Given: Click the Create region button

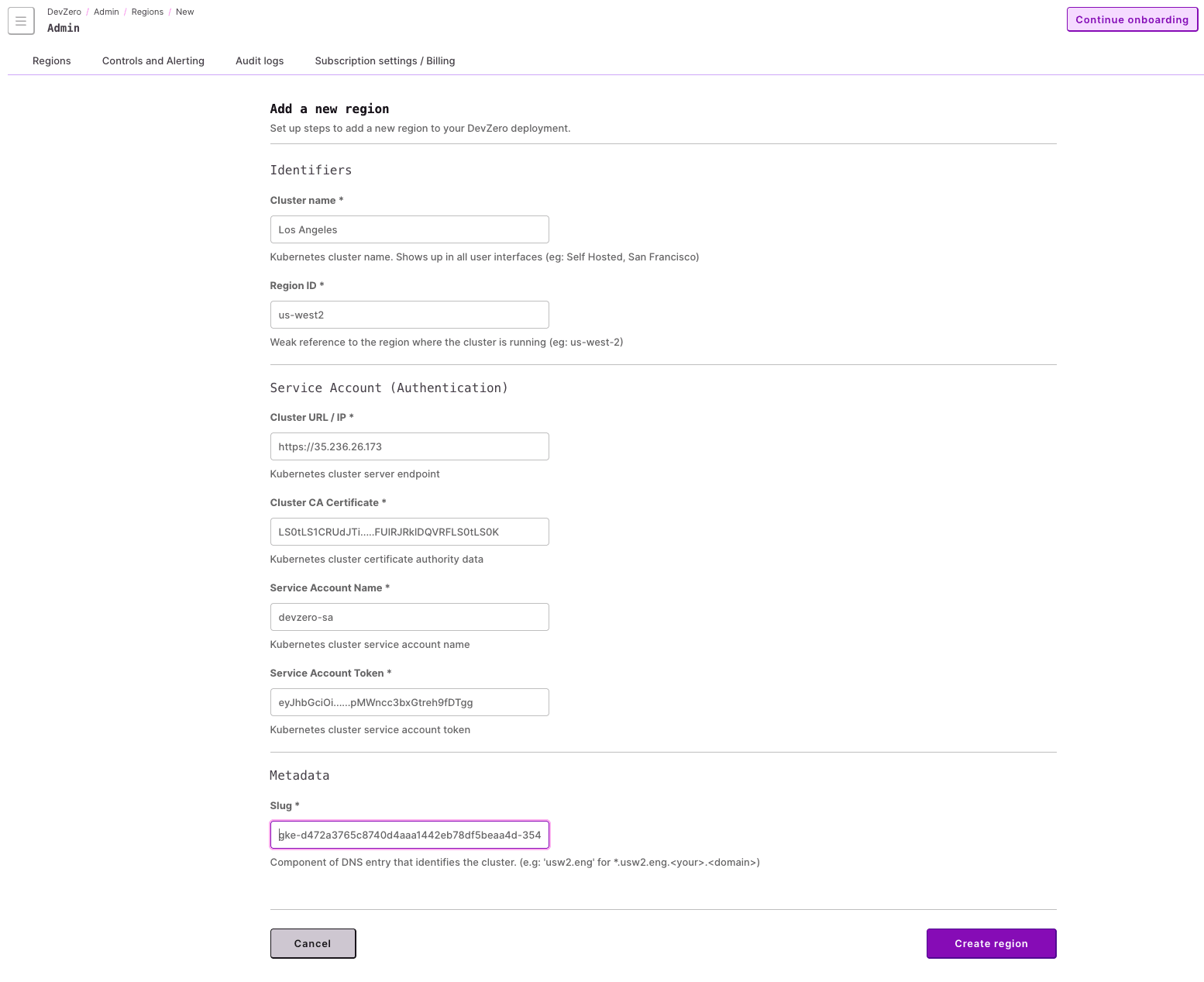Looking at the screenshot, I should (991, 943).
